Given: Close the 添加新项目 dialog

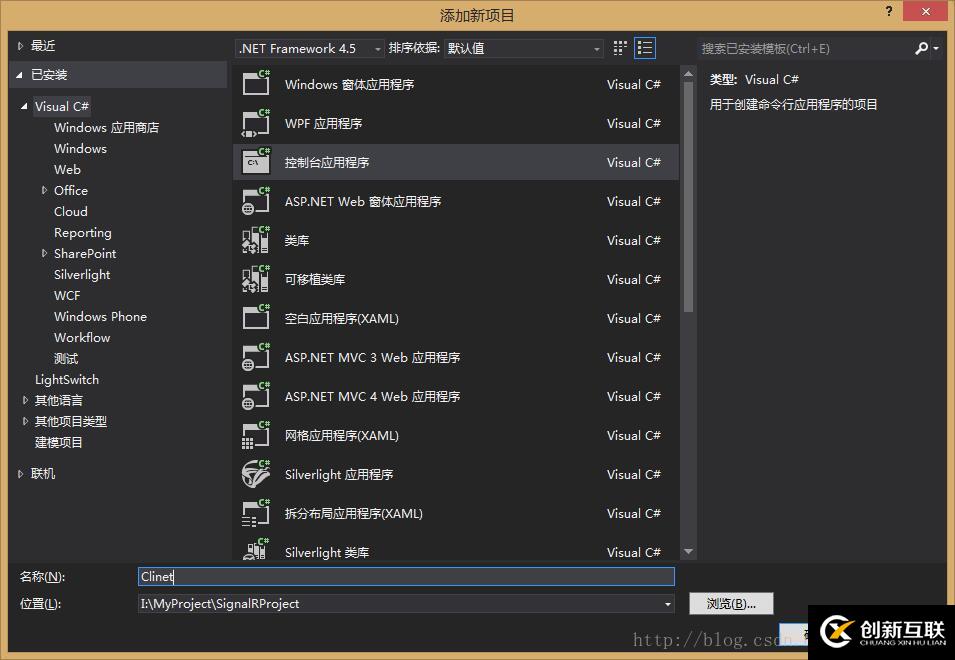Looking at the screenshot, I should point(926,11).
